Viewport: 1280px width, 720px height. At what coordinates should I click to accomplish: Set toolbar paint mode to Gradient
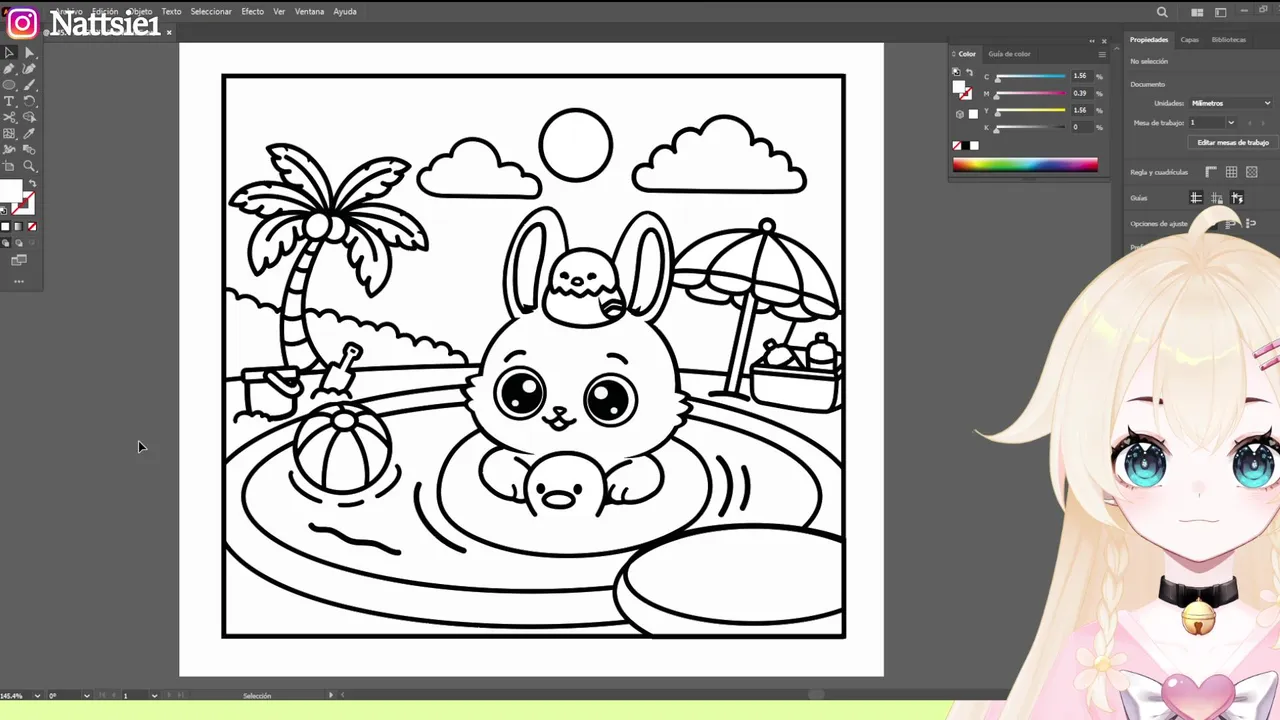[x=18, y=227]
